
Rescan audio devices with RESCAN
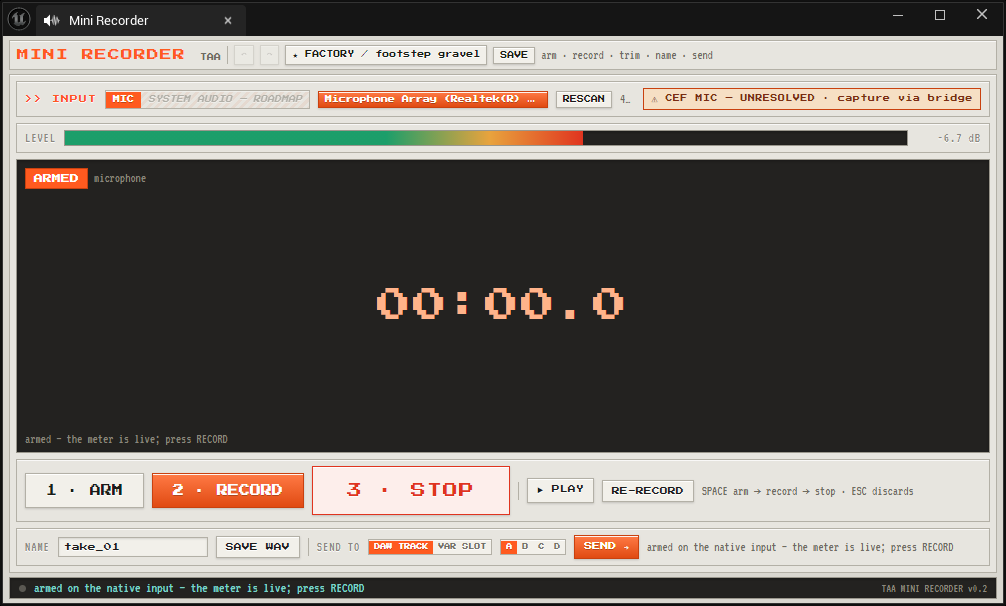pyautogui.click(x=584, y=99)
